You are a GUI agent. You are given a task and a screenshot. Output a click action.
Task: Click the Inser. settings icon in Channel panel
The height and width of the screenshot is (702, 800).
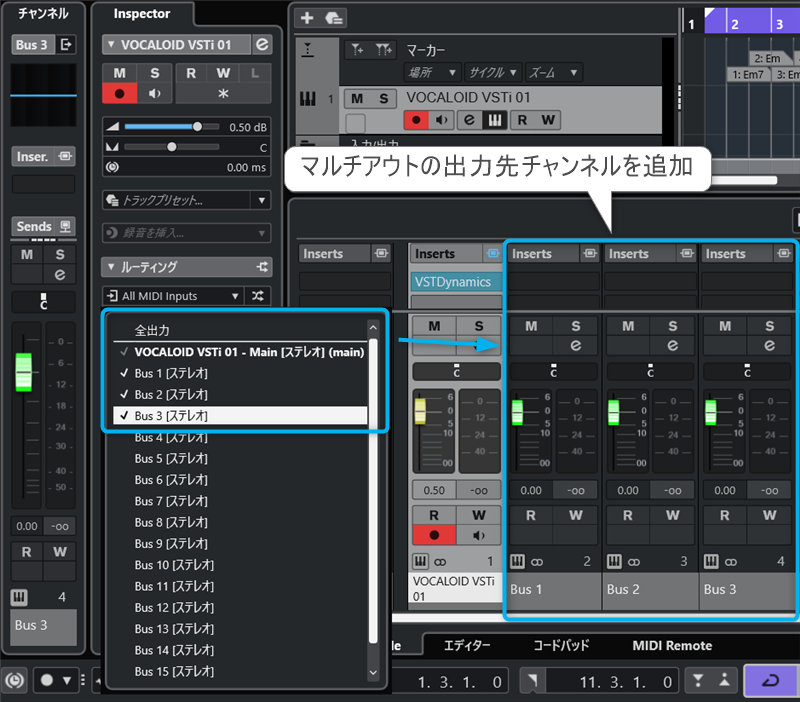pyautogui.click(x=65, y=156)
